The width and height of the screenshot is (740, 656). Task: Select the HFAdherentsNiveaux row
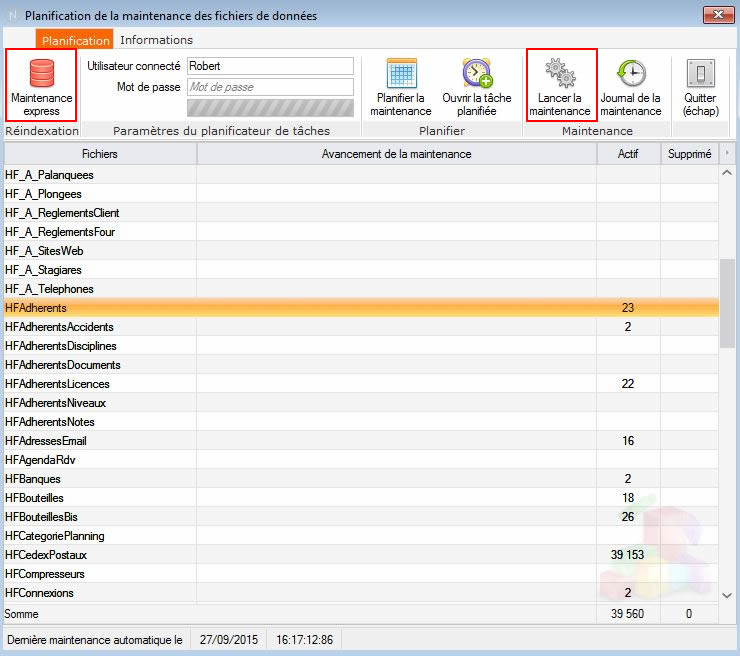(361, 403)
